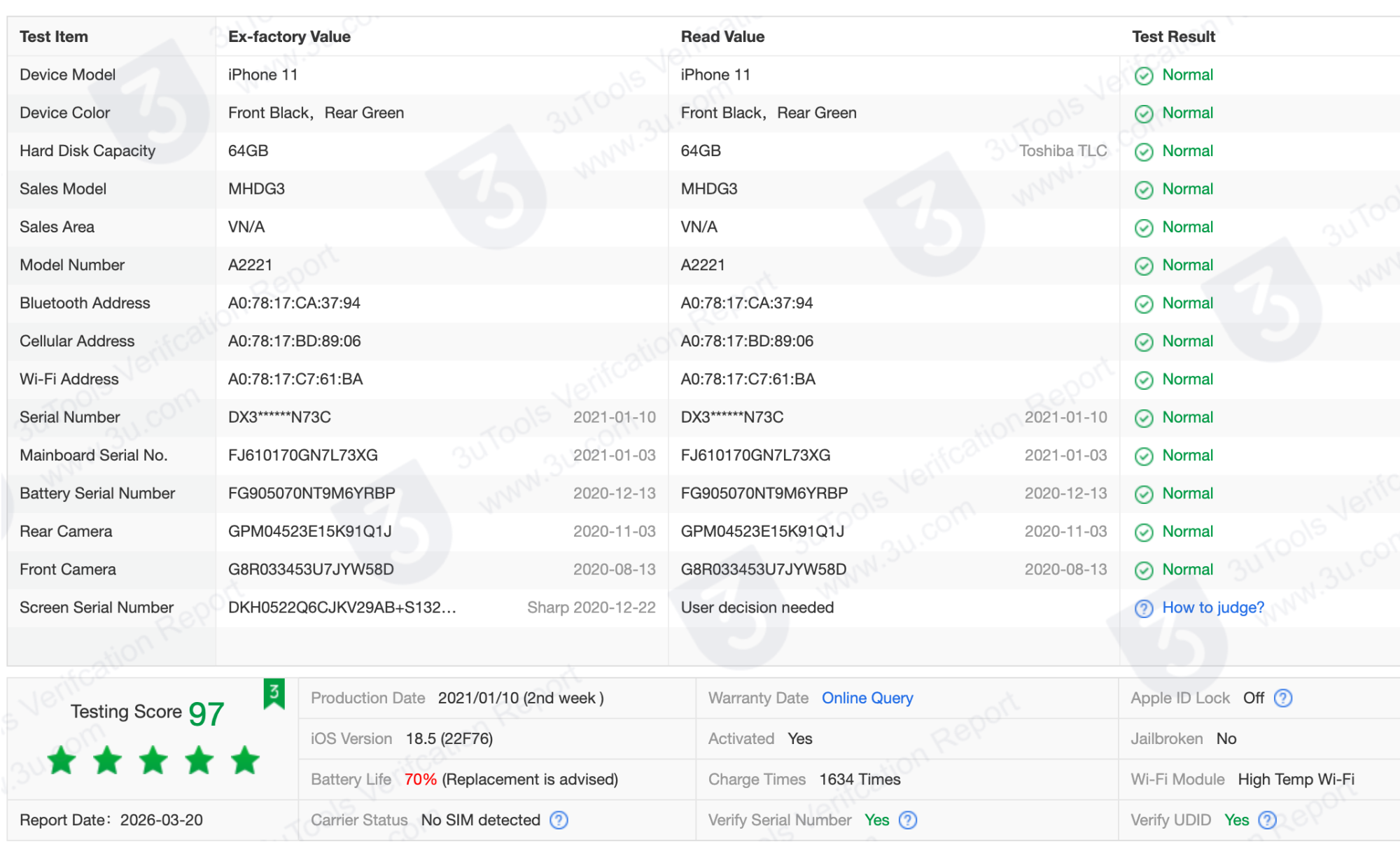Image resolution: width=1400 pixels, height=849 pixels.
Task: Click the fifth green rating star
Action: pos(245,760)
